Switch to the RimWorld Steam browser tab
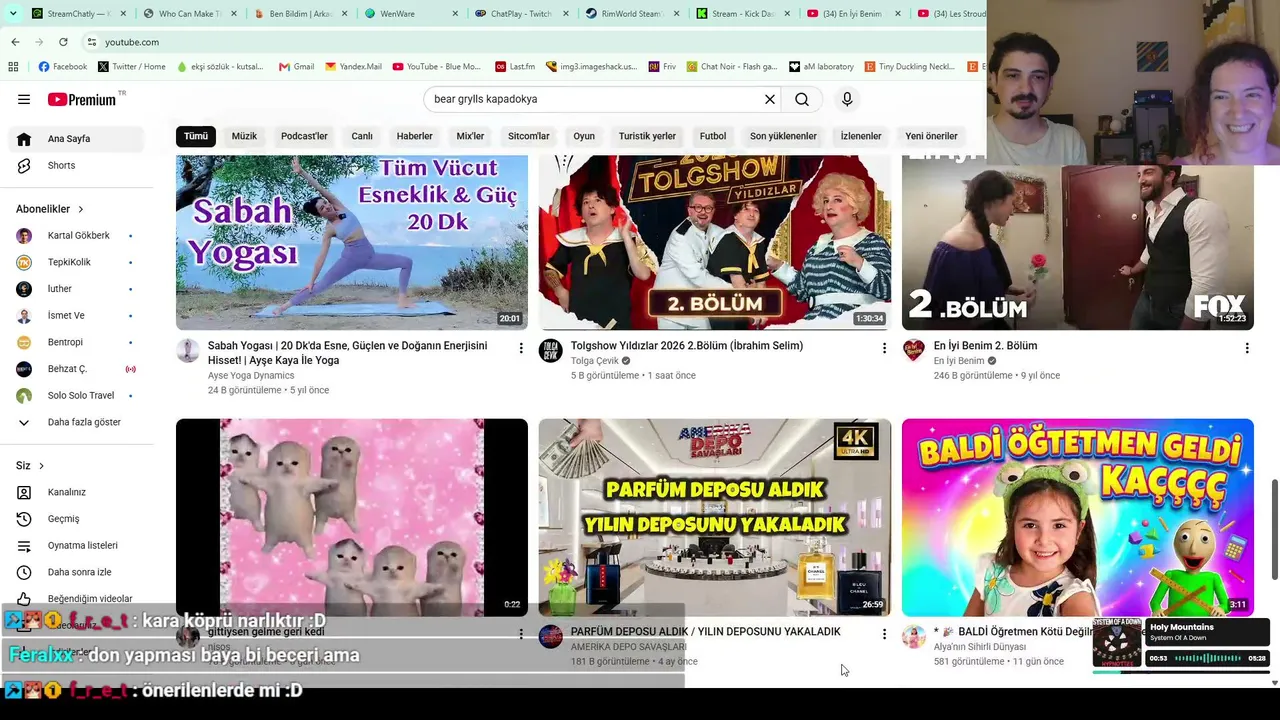 coord(630,14)
